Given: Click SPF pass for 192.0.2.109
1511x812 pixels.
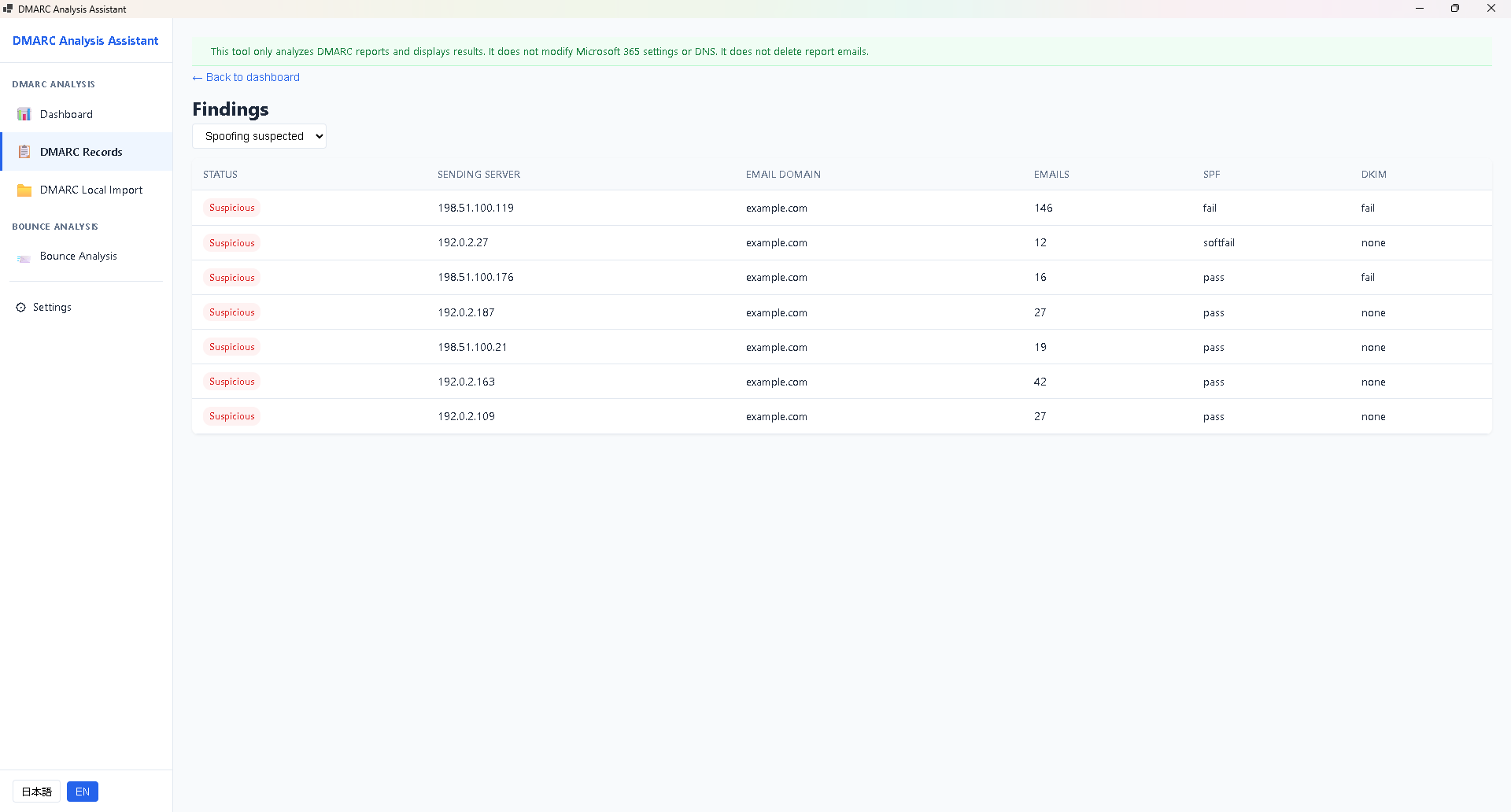Looking at the screenshot, I should point(1214,416).
